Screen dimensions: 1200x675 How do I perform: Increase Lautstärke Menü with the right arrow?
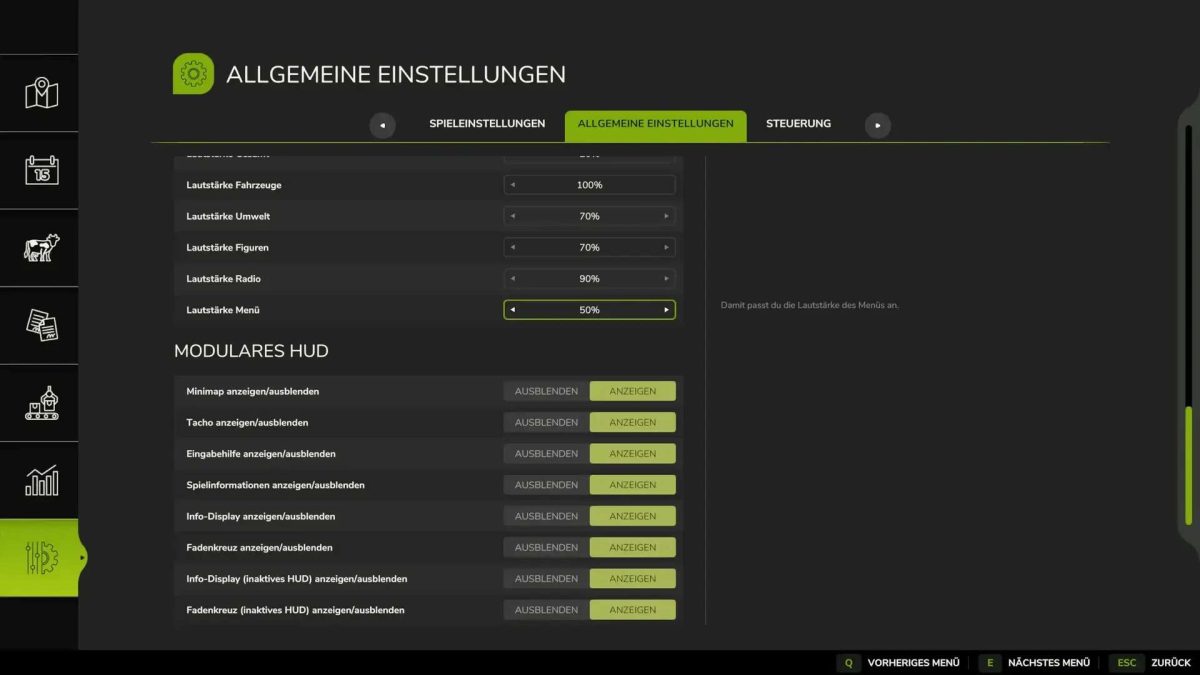pyautogui.click(x=667, y=309)
